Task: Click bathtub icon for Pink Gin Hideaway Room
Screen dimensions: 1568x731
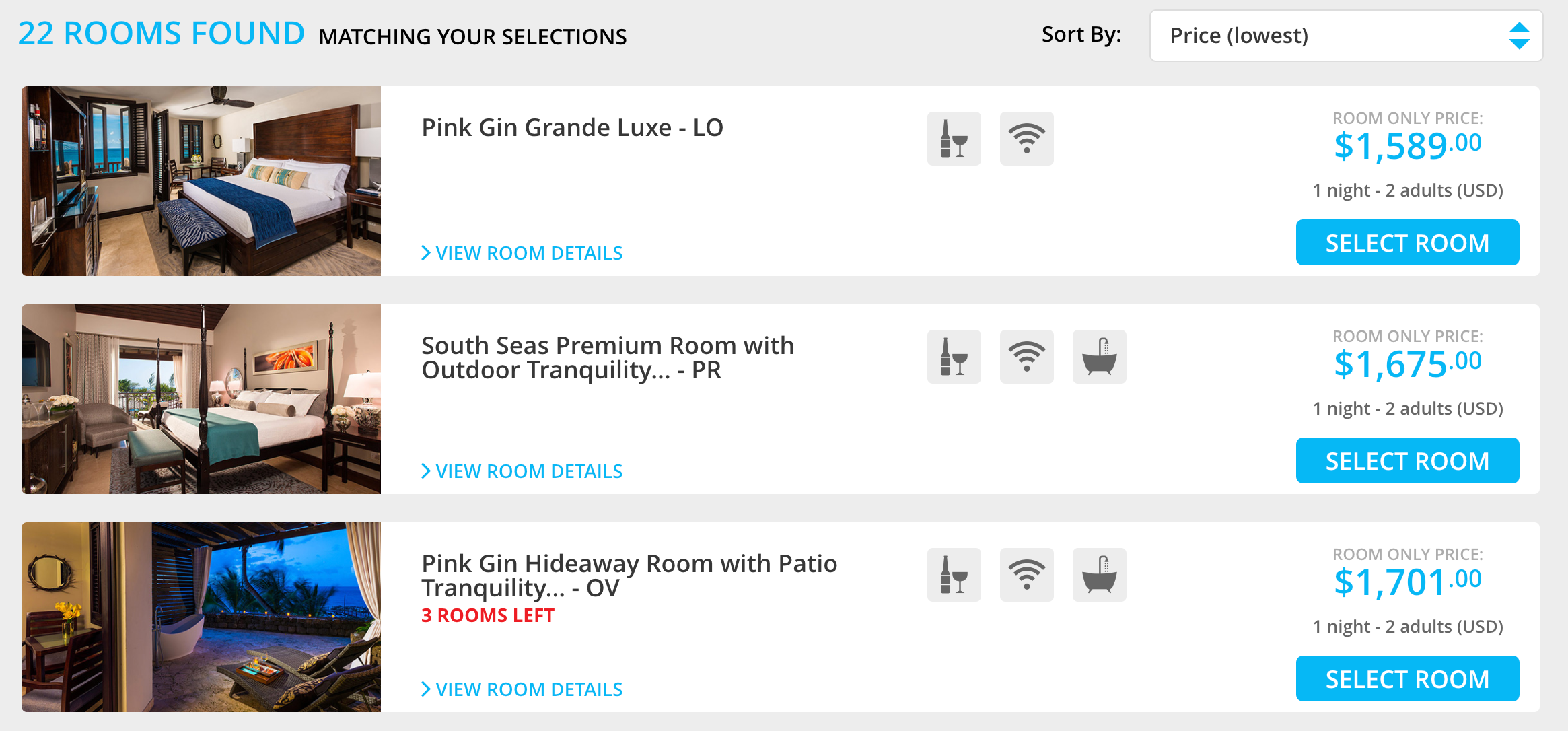Action: (1099, 575)
